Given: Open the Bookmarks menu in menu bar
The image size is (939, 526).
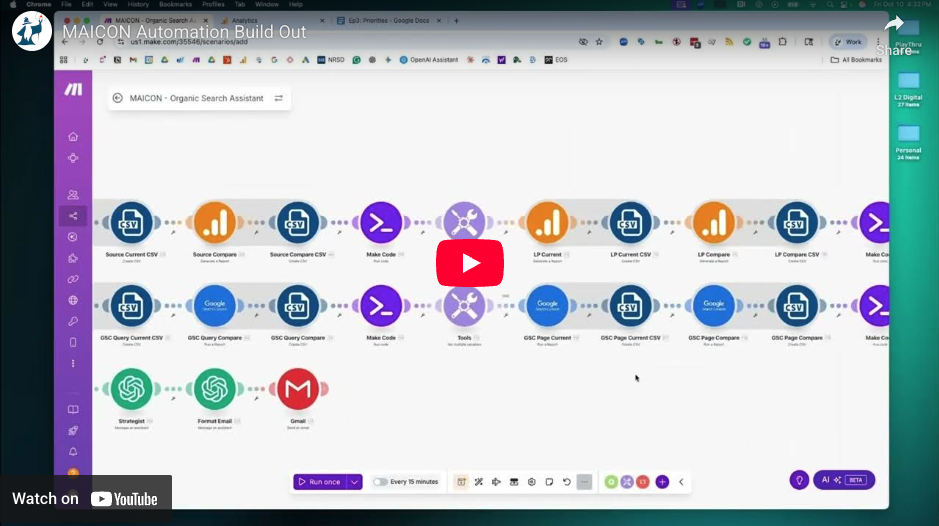Looking at the screenshot, I should [x=175, y=4].
